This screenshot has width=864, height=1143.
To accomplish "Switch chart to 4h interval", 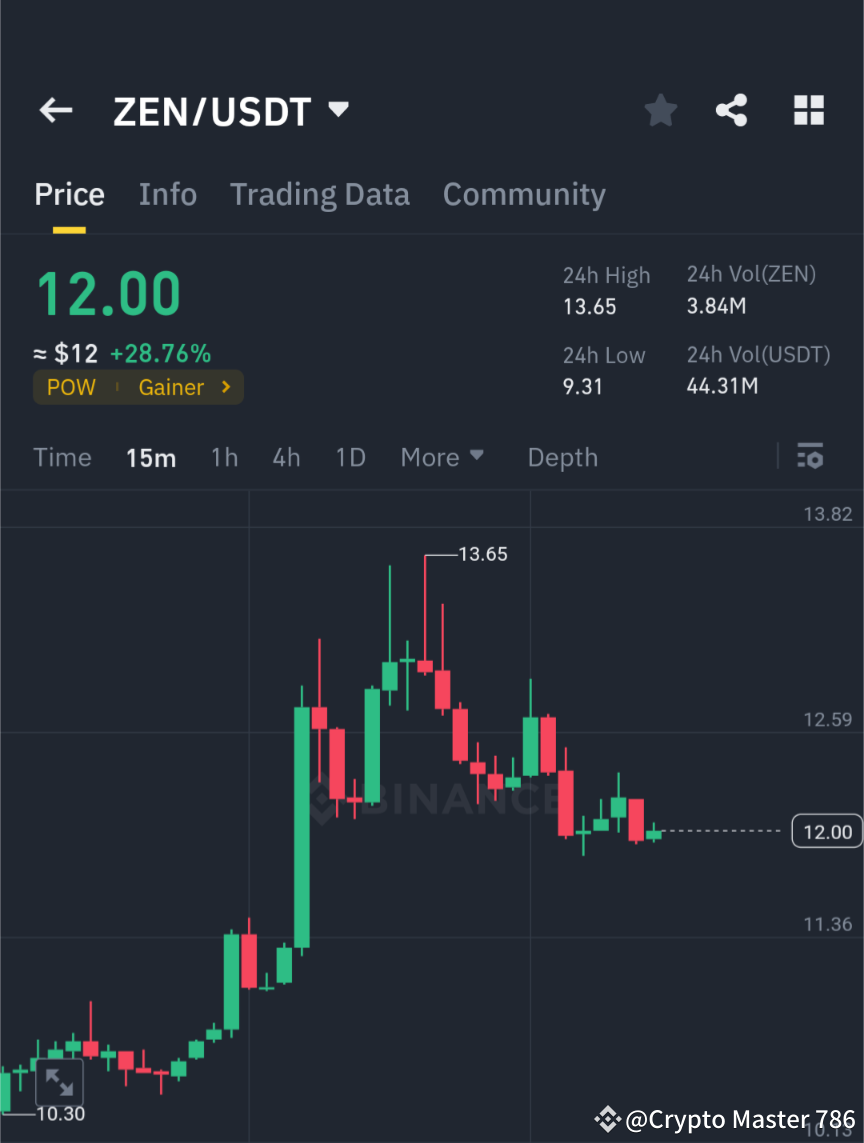I will (x=286, y=457).
